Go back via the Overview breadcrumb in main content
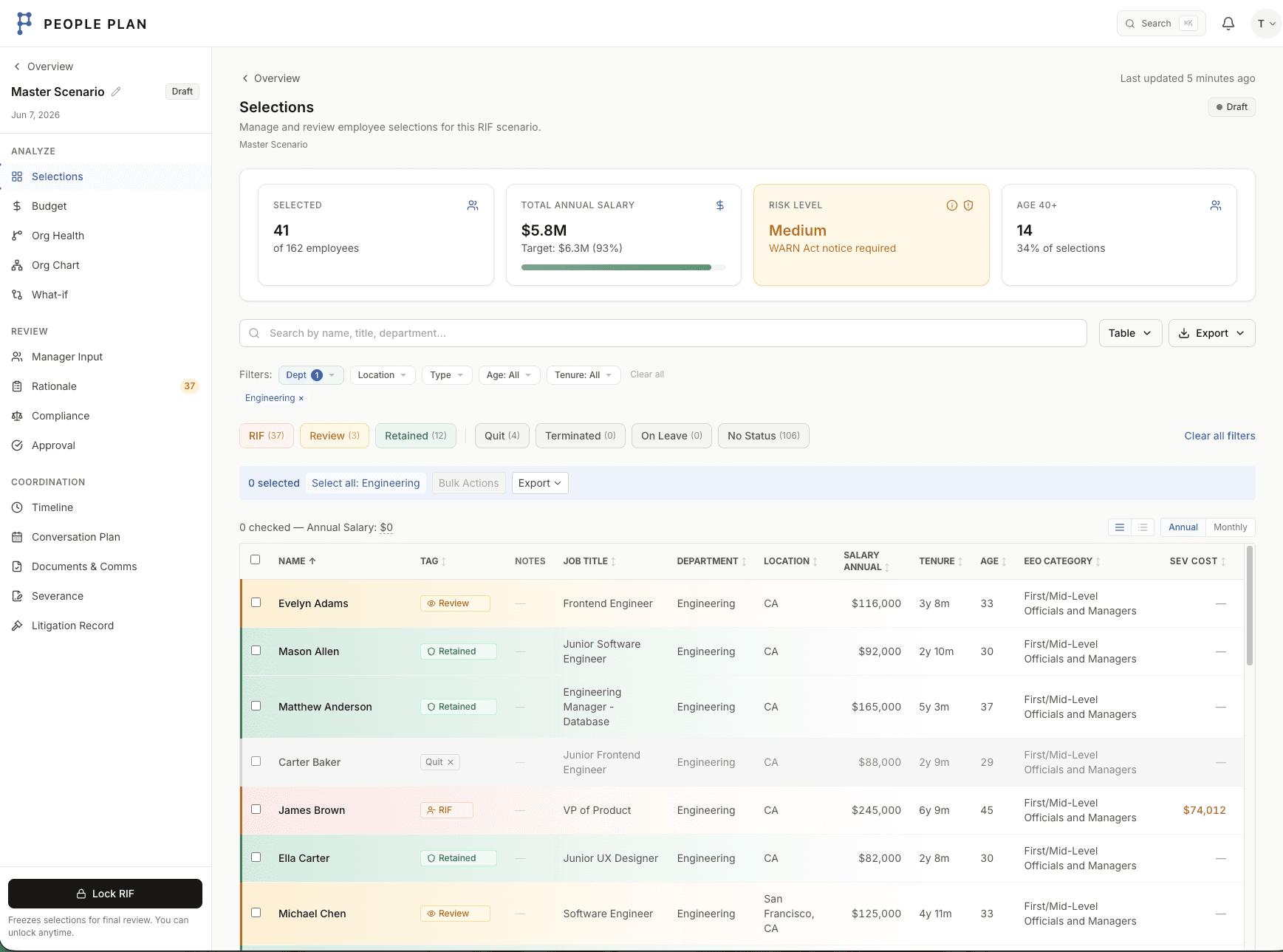This screenshot has width=1283, height=952. click(270, 78)
